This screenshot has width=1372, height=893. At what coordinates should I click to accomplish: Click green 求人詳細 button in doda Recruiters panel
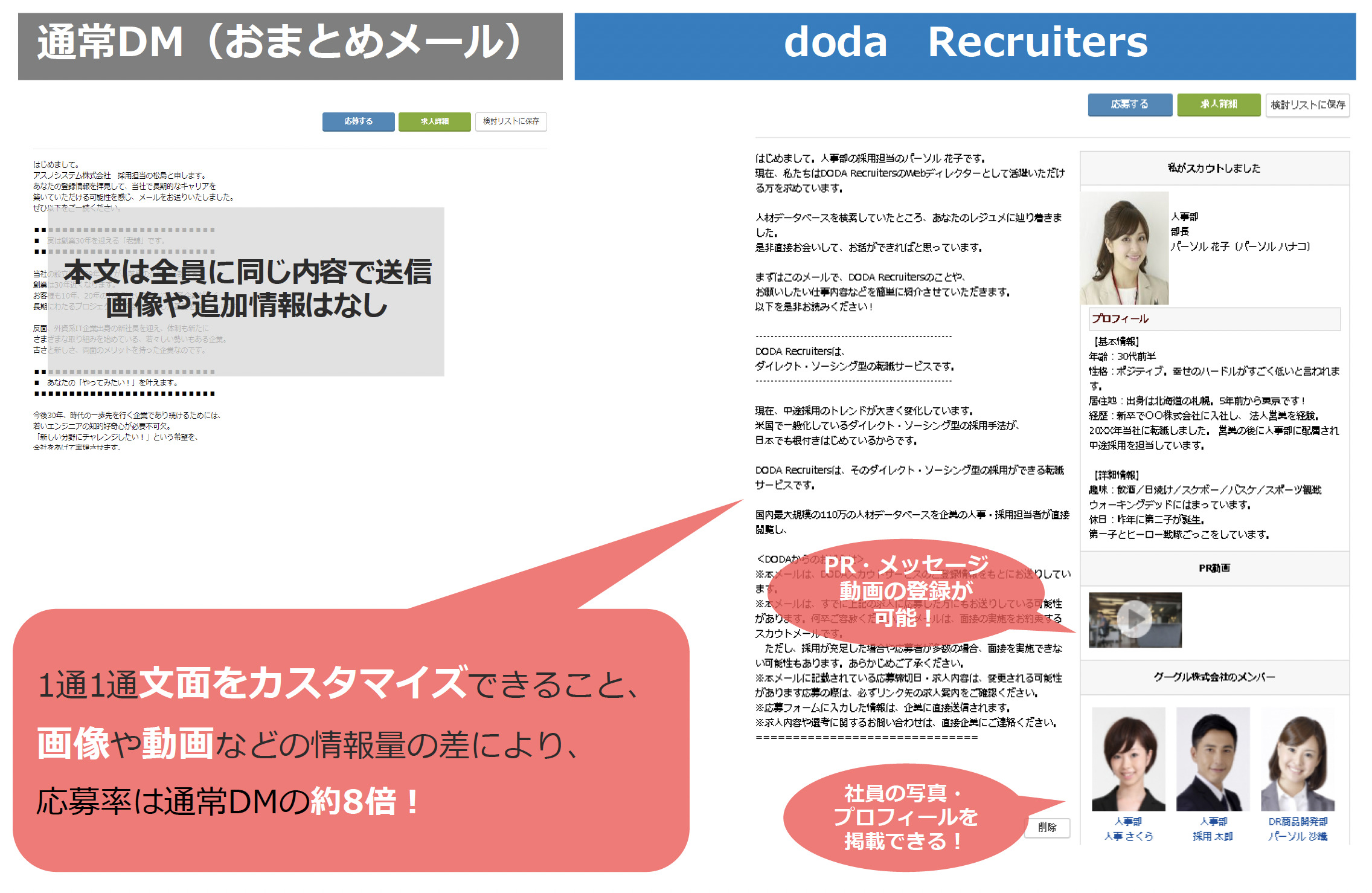tap(1219, 105)
